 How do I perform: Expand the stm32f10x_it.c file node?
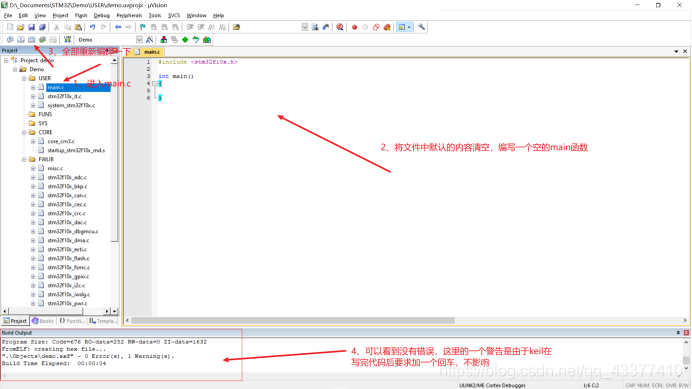(x=33, y=96)
